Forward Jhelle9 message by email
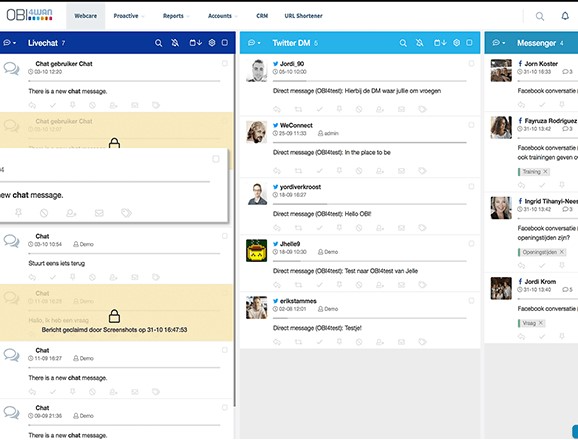 pyautogui.click(x=401, y=285)
